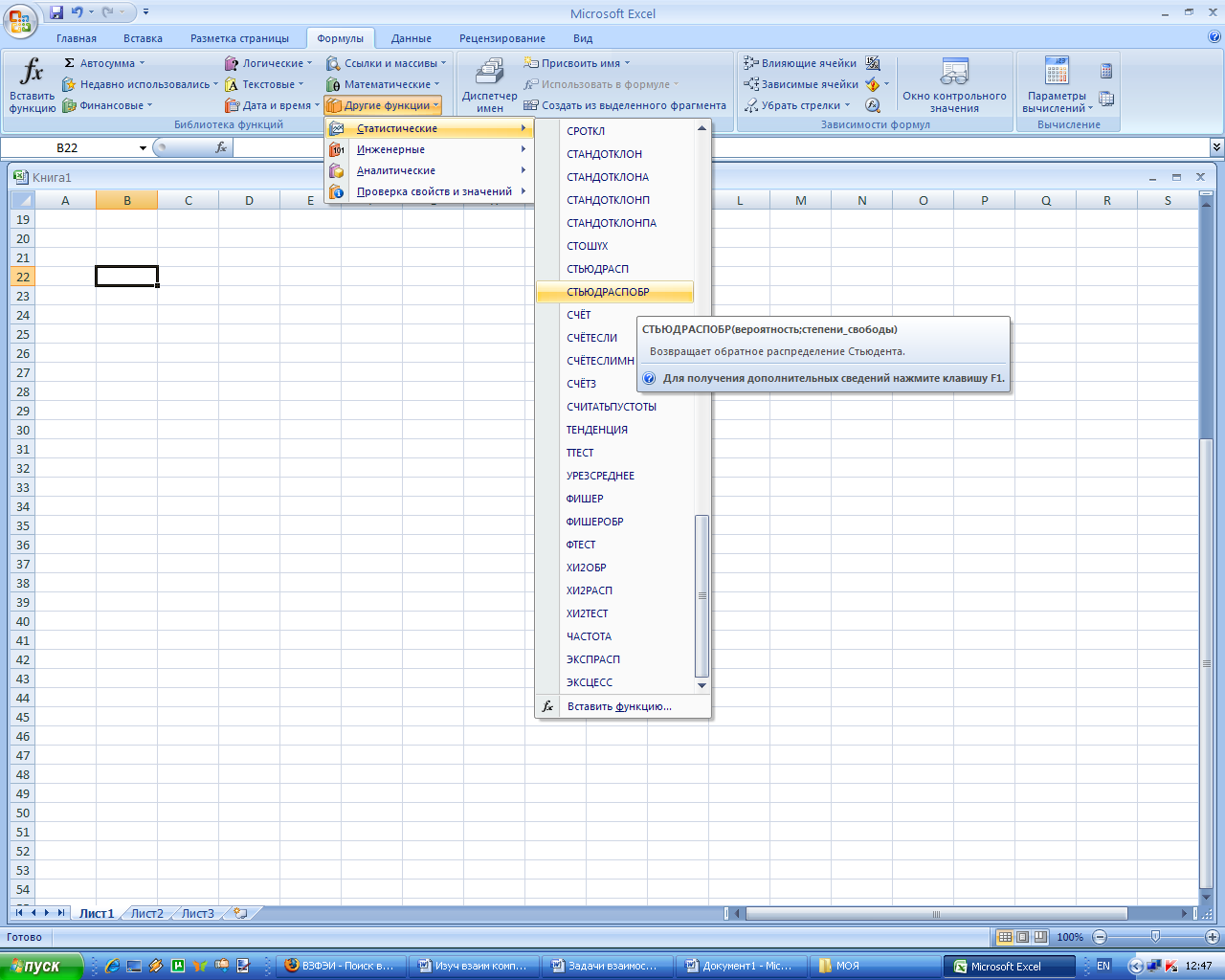Image resolution: width=1225 pixels, height=980 pixels.
Task: Open Recently Used functions list
Action: click(141, 84)
